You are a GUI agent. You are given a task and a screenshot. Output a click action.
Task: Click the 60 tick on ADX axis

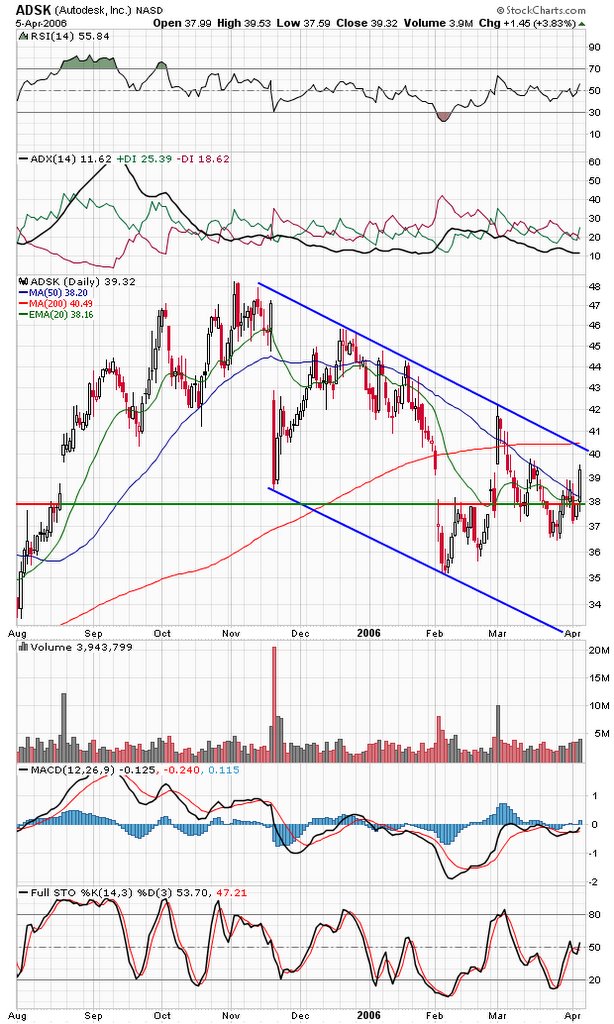click(x=594, y=162)
